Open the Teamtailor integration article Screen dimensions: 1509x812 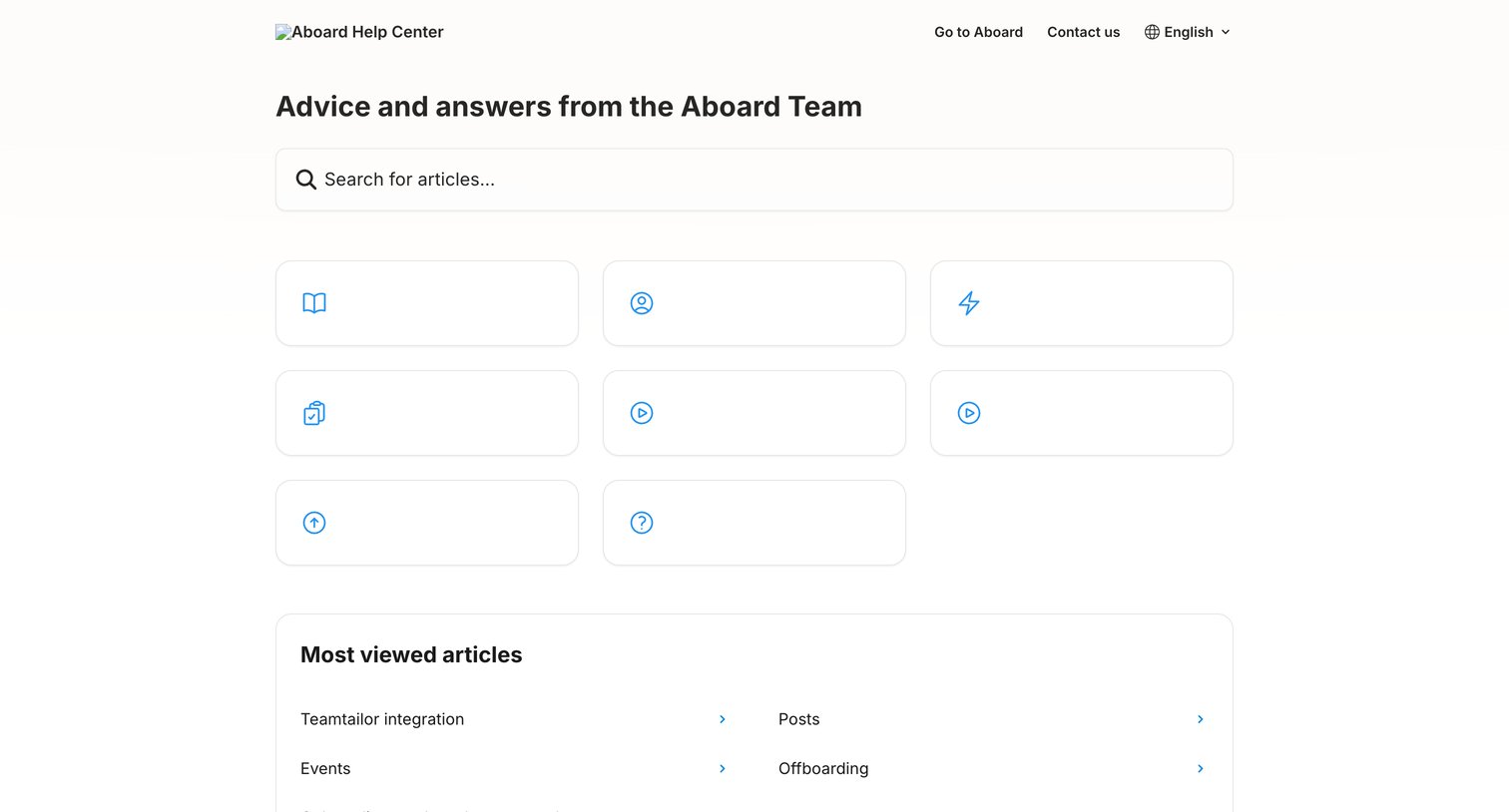point(514,719)
